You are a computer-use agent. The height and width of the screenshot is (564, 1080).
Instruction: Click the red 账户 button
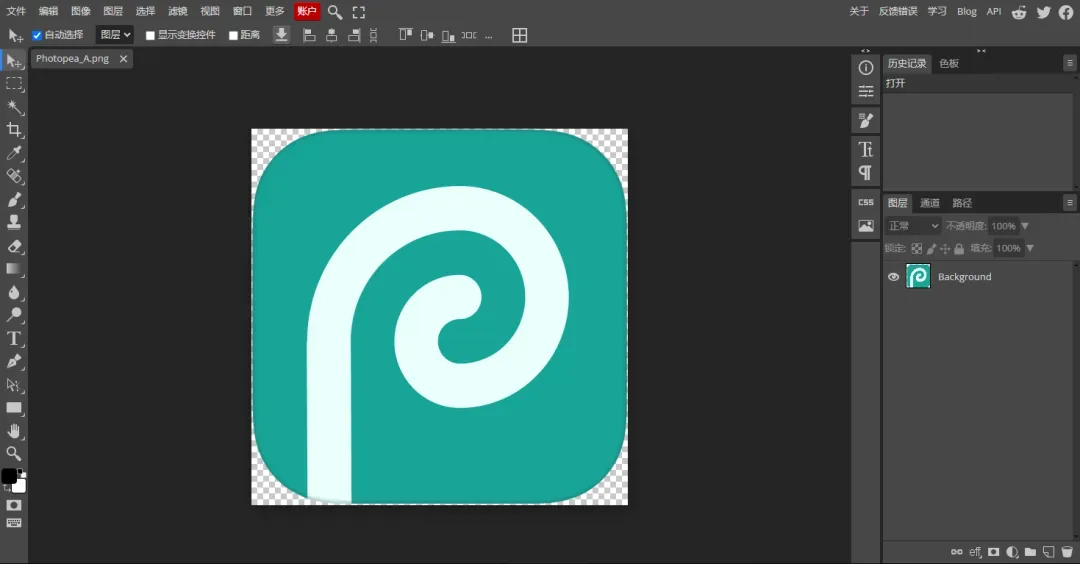pos(307,11)
